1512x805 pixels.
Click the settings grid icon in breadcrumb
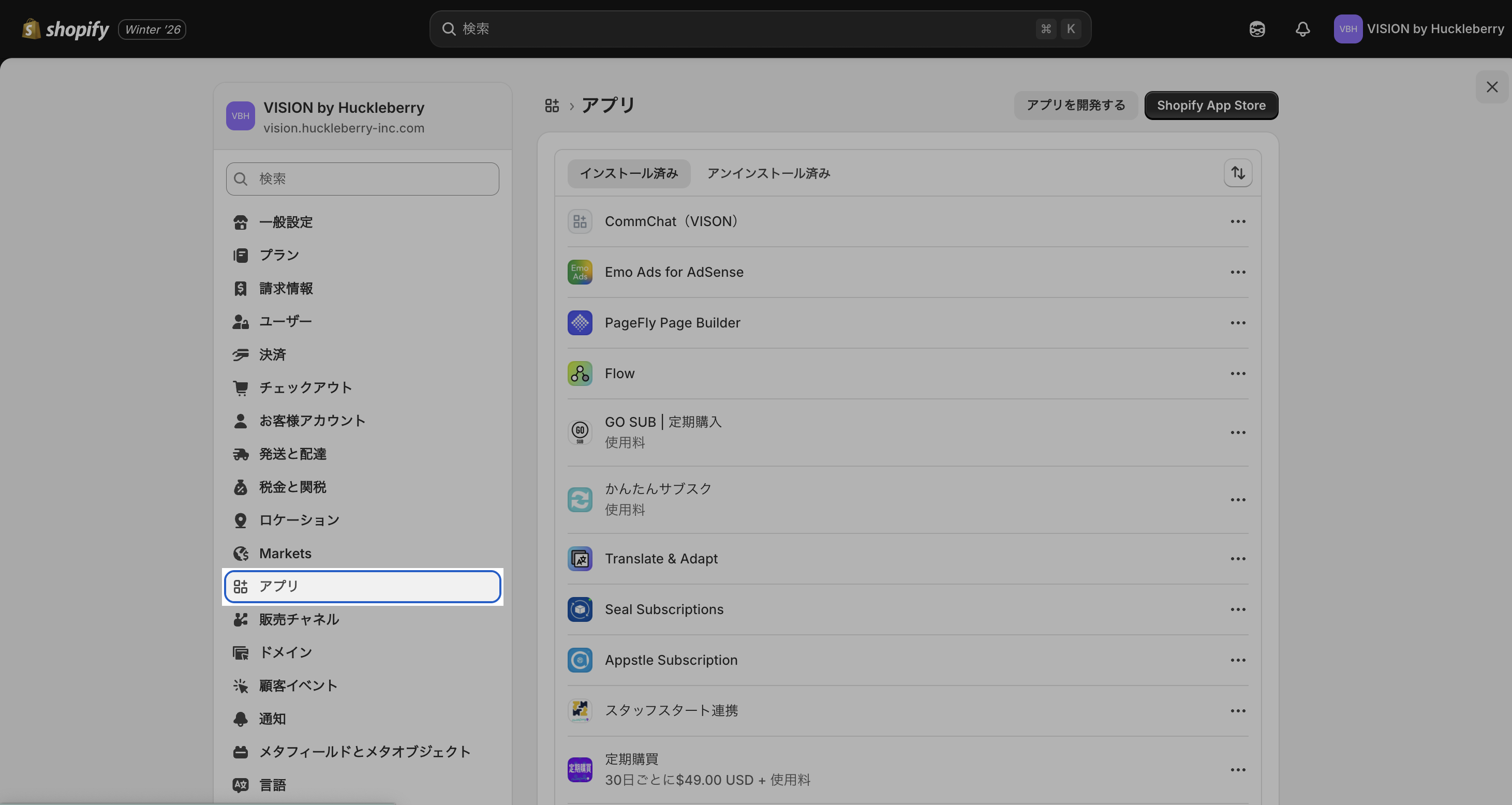tap(552, 106)
